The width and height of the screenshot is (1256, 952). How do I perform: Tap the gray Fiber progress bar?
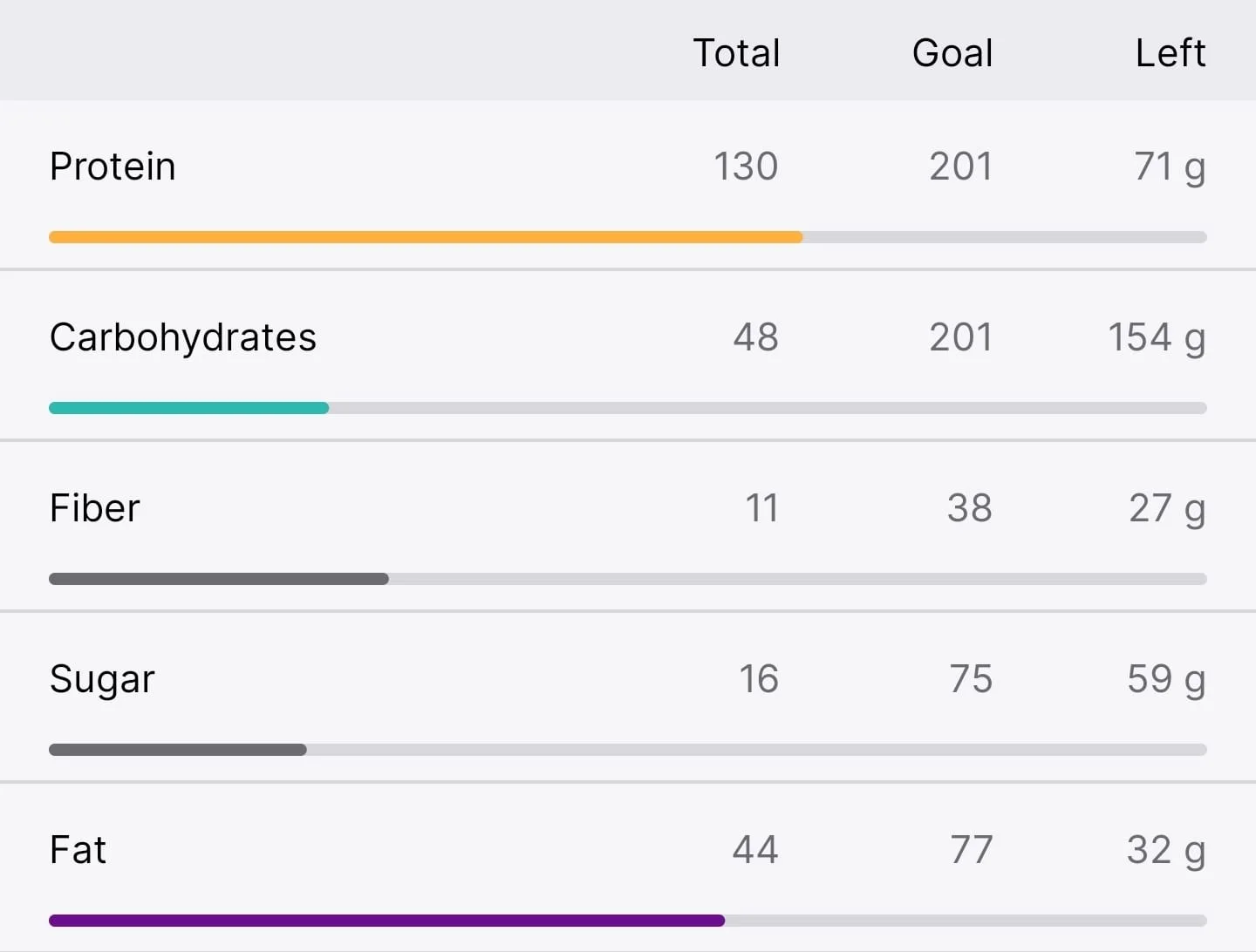point(628,579)
